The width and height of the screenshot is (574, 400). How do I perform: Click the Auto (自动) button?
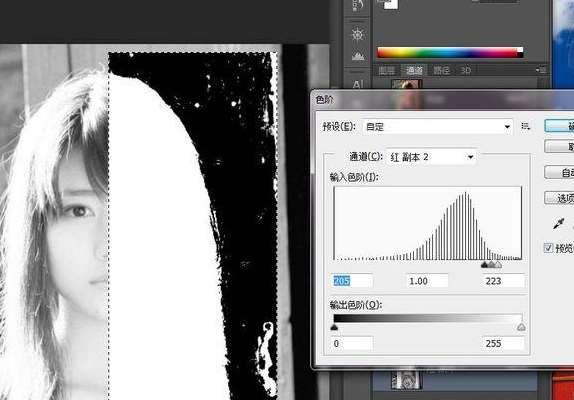559,172
